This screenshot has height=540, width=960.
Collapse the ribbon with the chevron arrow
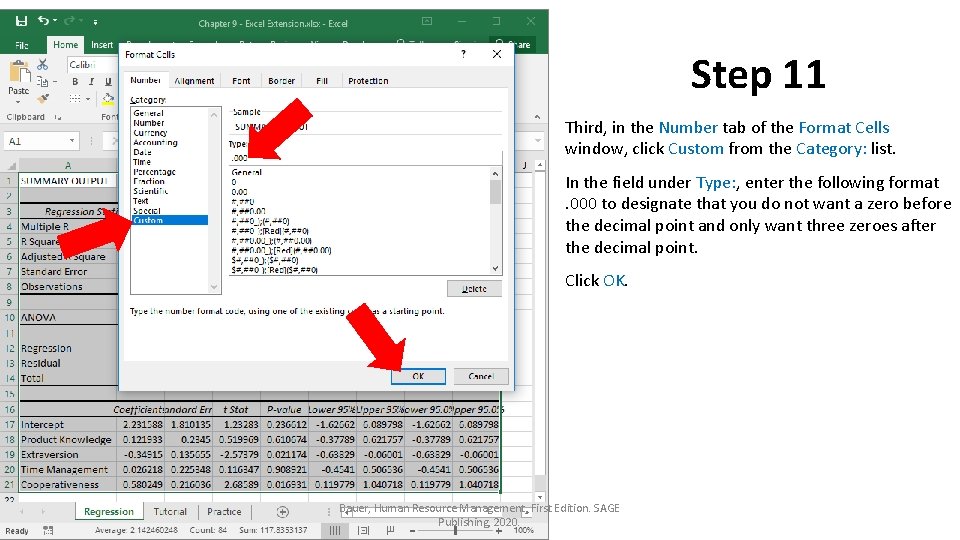(537, 116)
